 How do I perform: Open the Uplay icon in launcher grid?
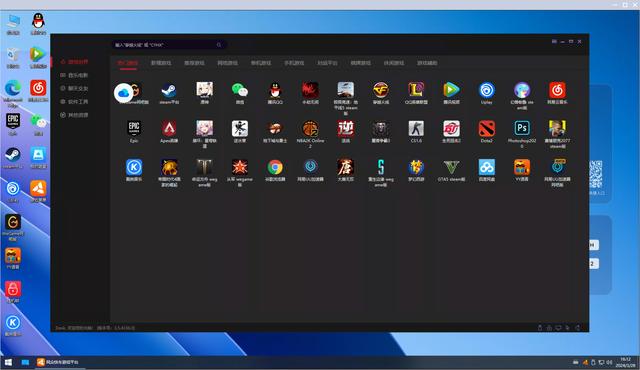(487, 90)
